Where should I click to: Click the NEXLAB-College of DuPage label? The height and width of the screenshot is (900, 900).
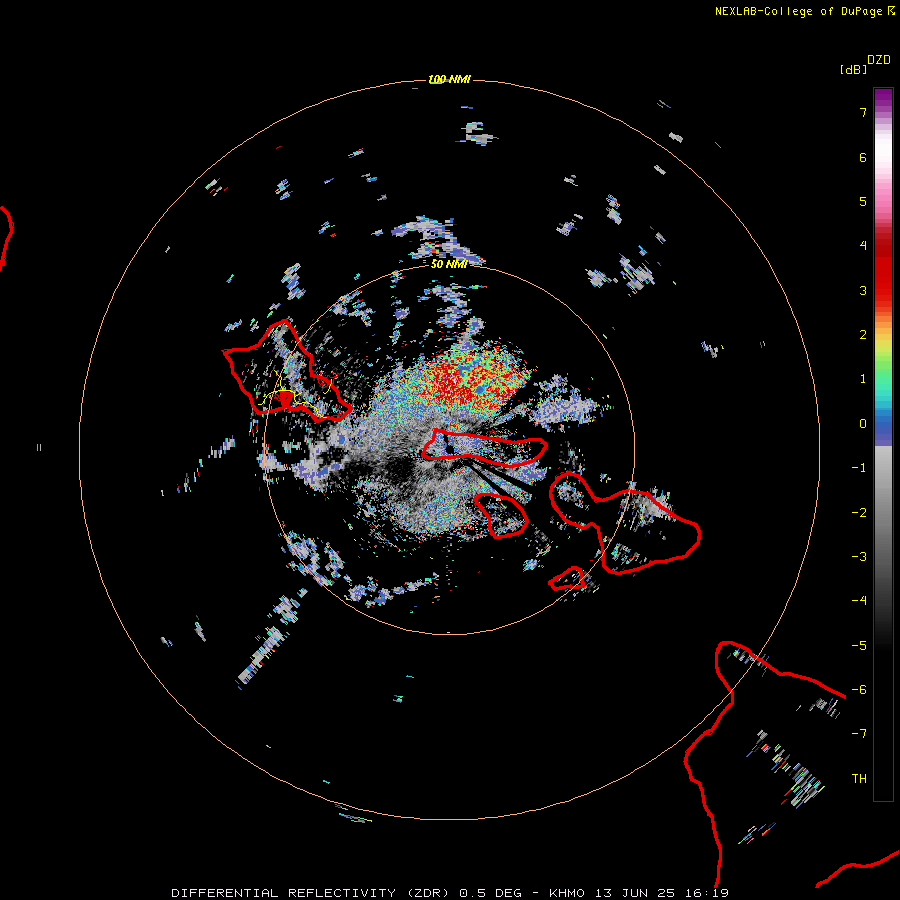(x=805, y=11)
